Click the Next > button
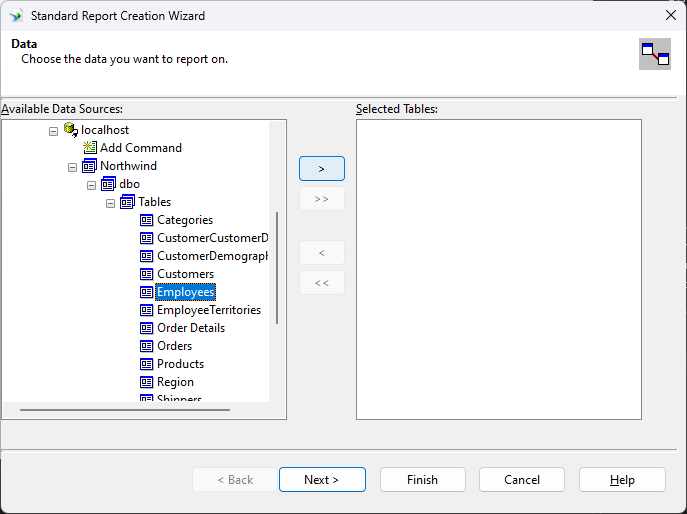The width and height of the screenshot is (687, 514). click(322, 480)
